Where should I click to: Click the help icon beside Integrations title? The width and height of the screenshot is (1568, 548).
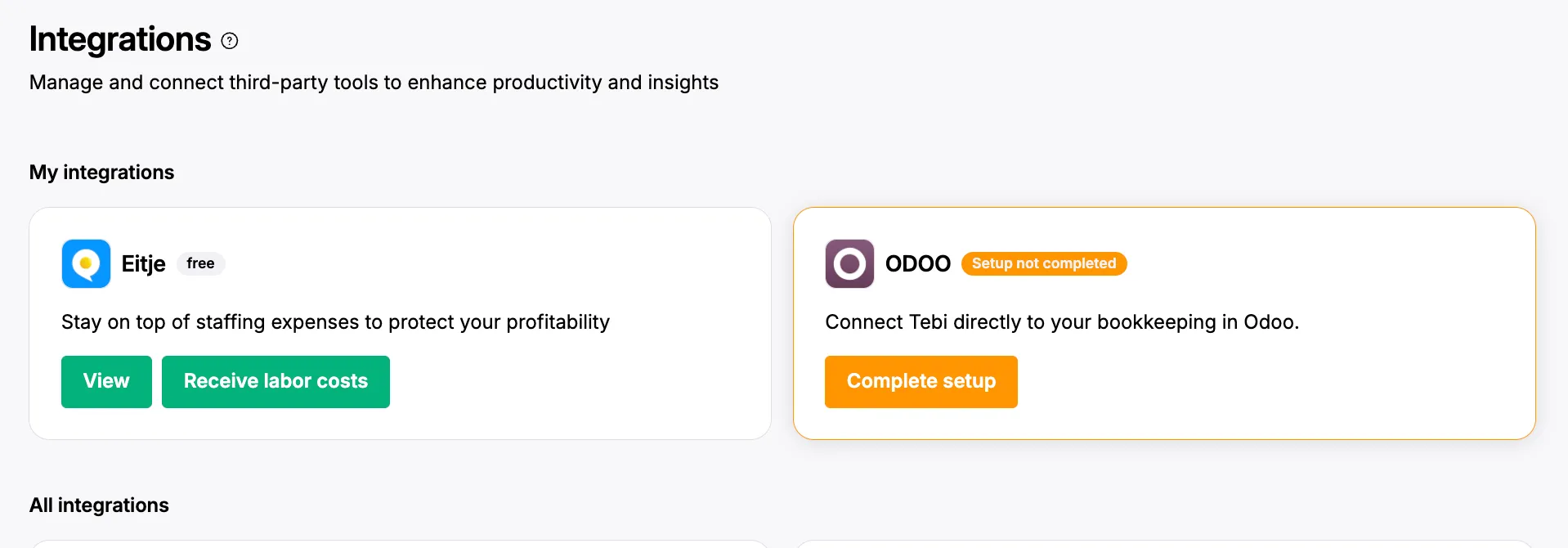(x=230, y=41)
